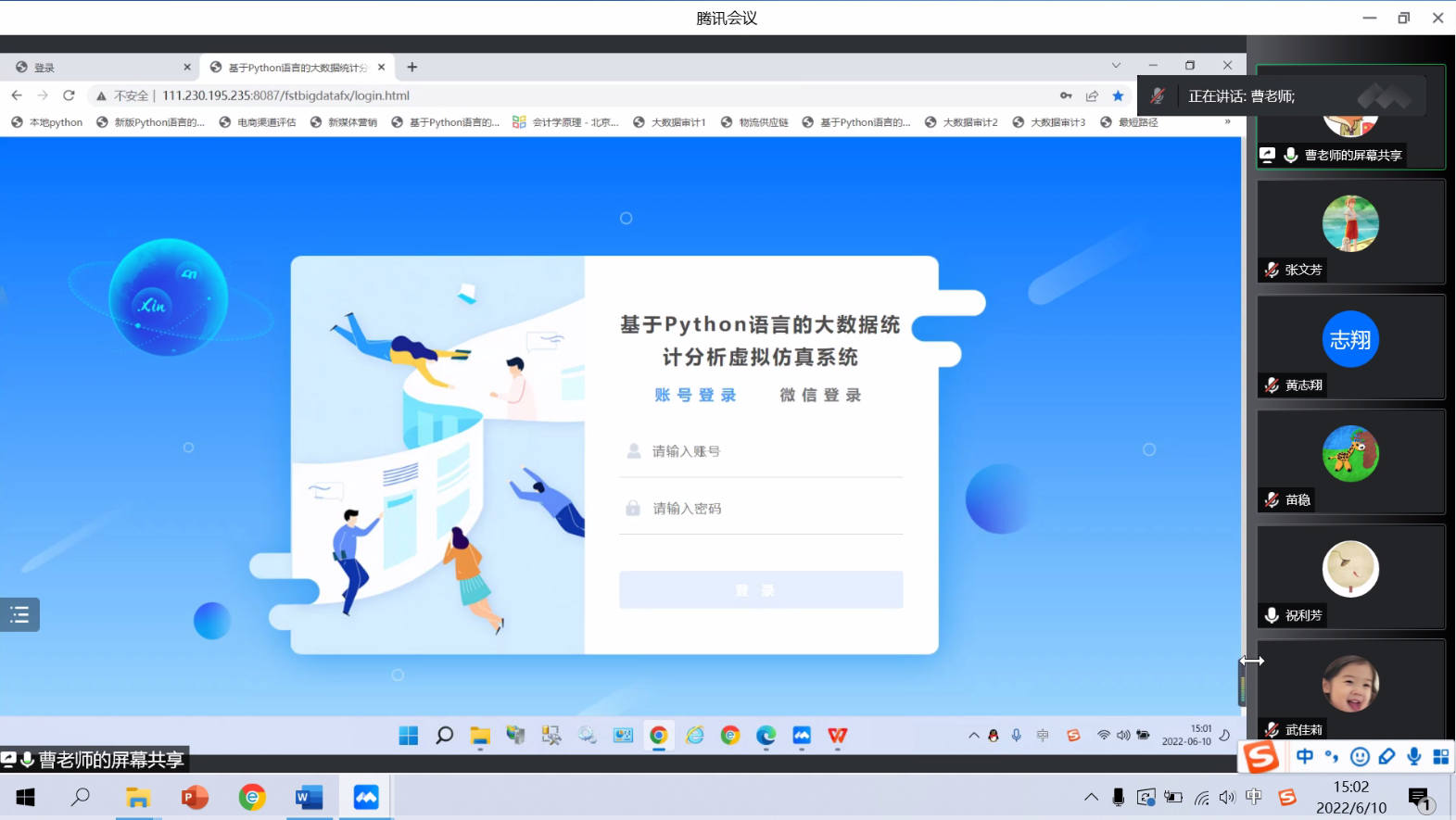Click the Sogou input method S logo
This screenshot has height=820, width=1456.
(x=1260, y=757)
